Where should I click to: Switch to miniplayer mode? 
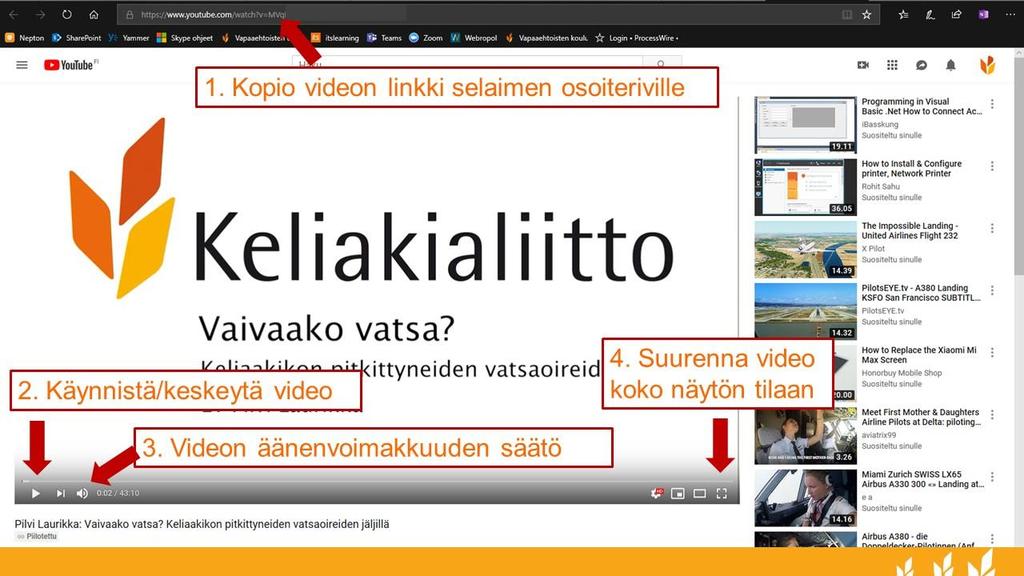click(678, 494)
